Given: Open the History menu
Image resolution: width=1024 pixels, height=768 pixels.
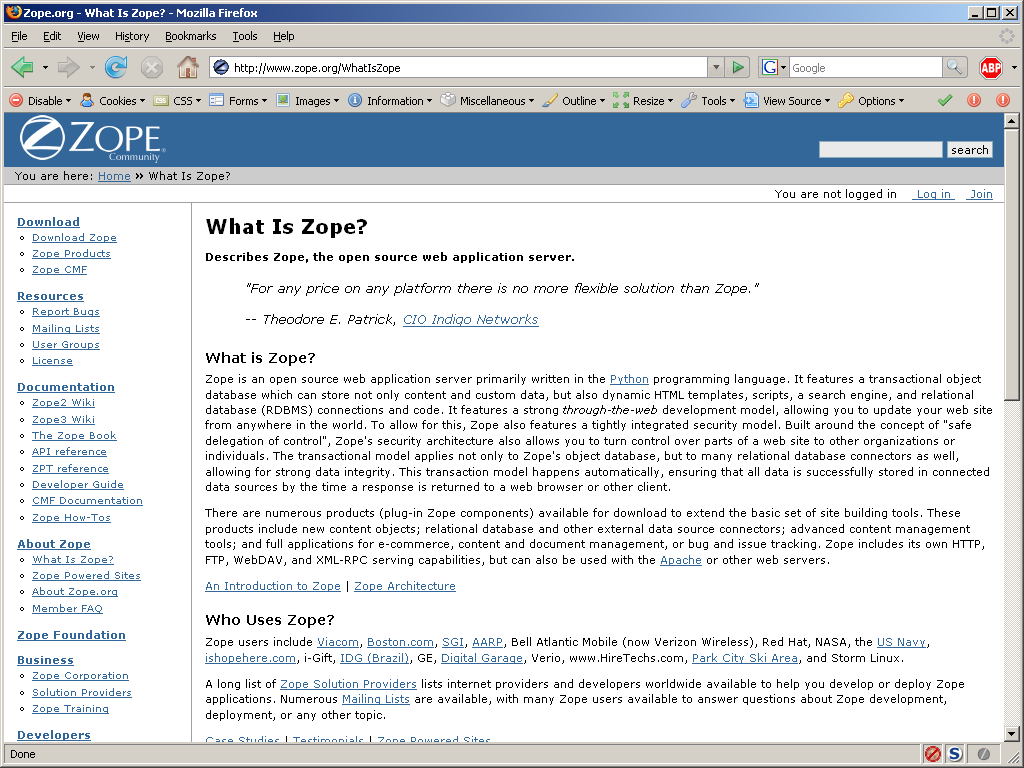Looking at the screenshot, I should point(132,36).
